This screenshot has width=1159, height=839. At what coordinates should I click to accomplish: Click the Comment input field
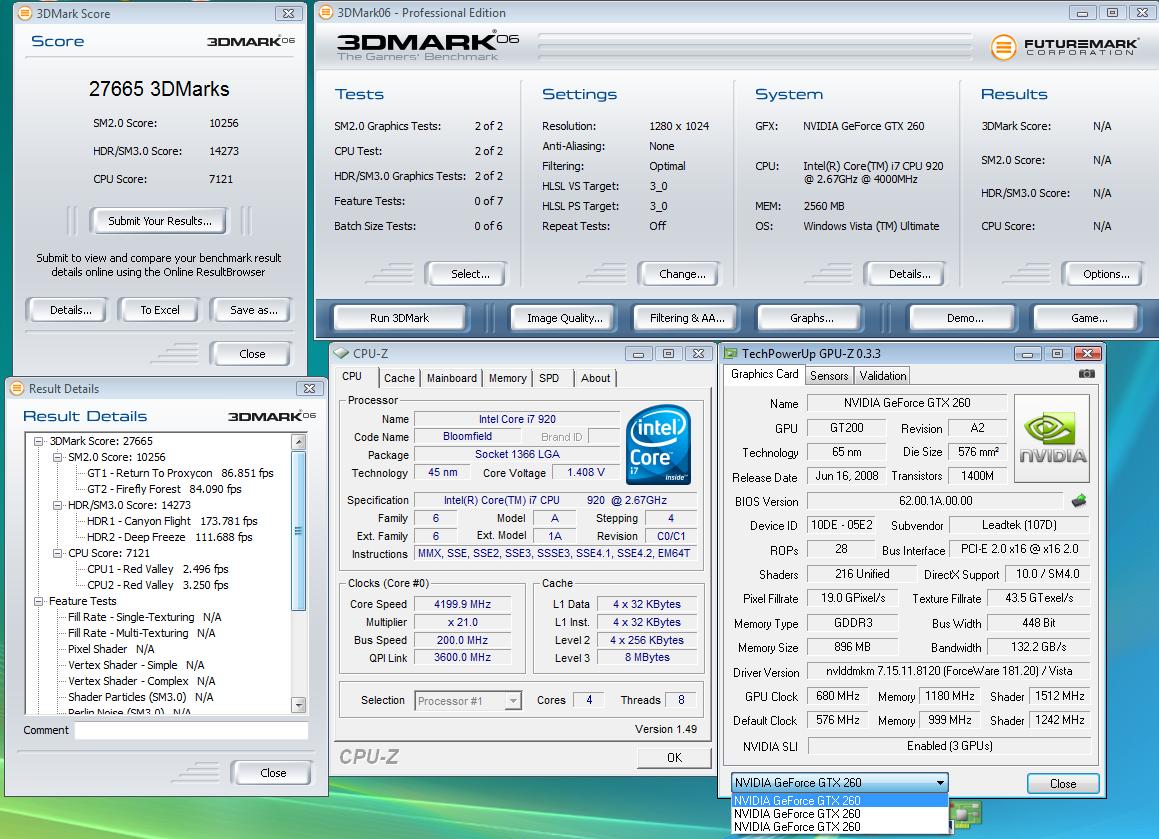[x=191, y=730]
